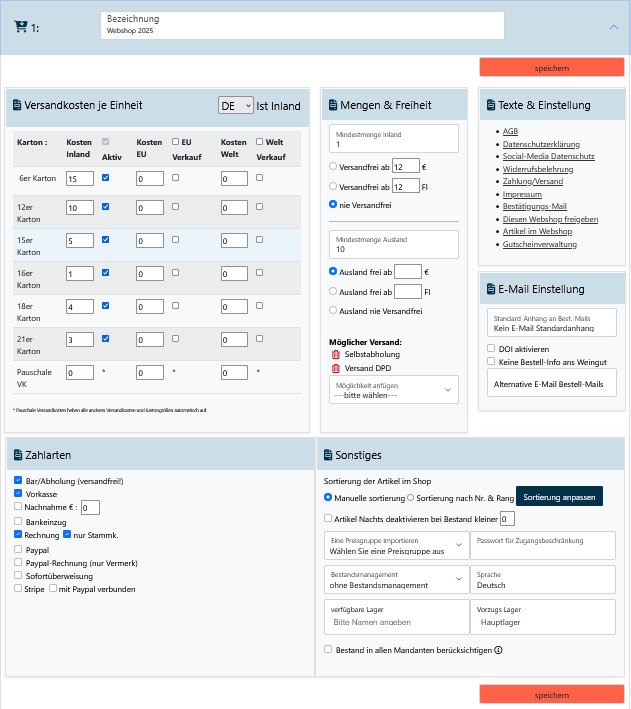
Task: Open the Bestandsmanagement dropdown
Action: click(x=395, y=580)
